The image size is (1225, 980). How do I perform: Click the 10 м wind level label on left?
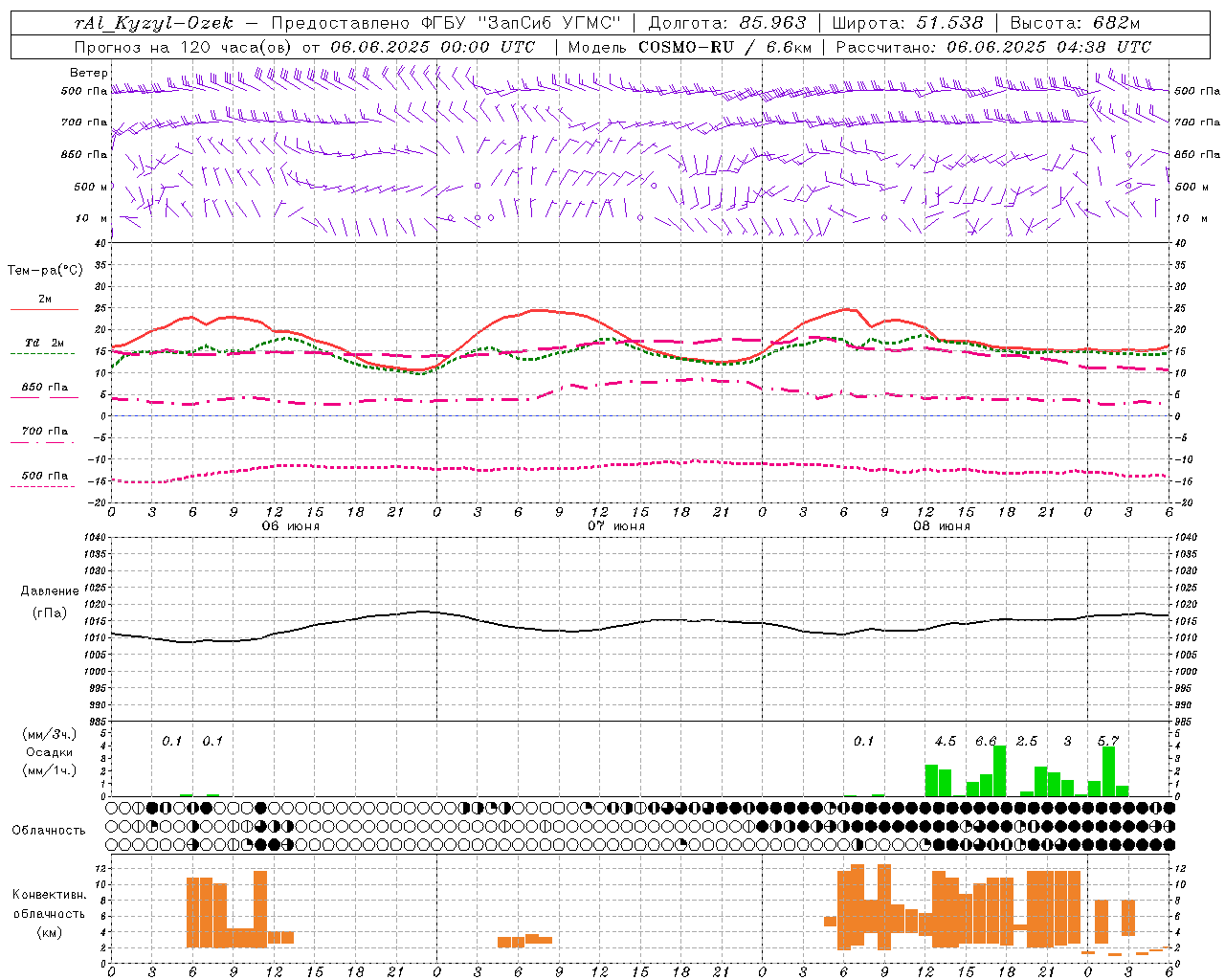(x=92, y=218)
